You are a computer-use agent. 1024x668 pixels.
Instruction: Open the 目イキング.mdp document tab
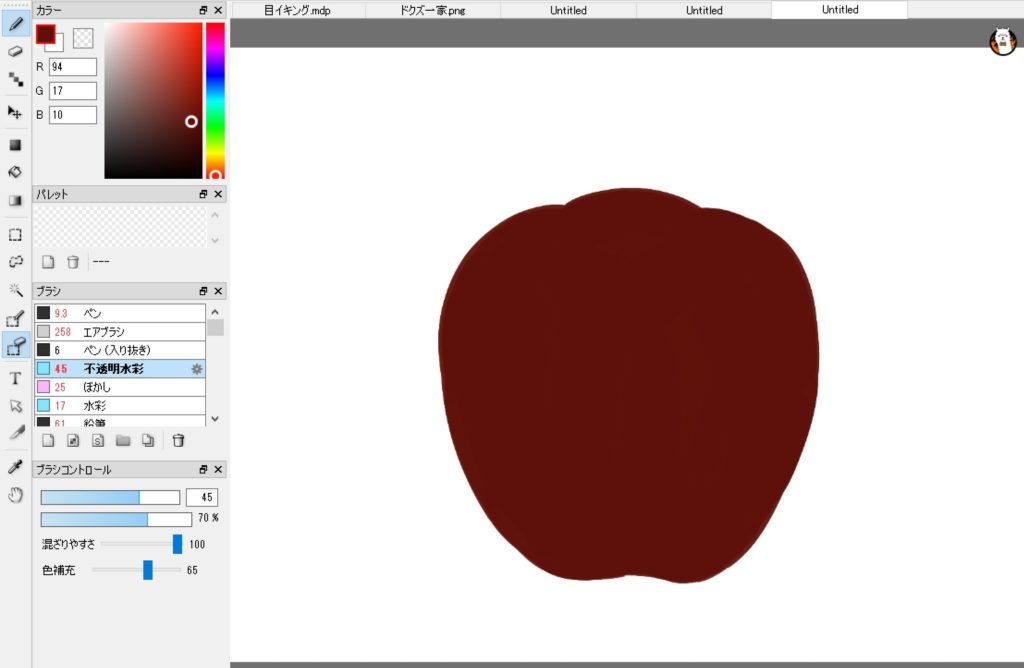297,10
